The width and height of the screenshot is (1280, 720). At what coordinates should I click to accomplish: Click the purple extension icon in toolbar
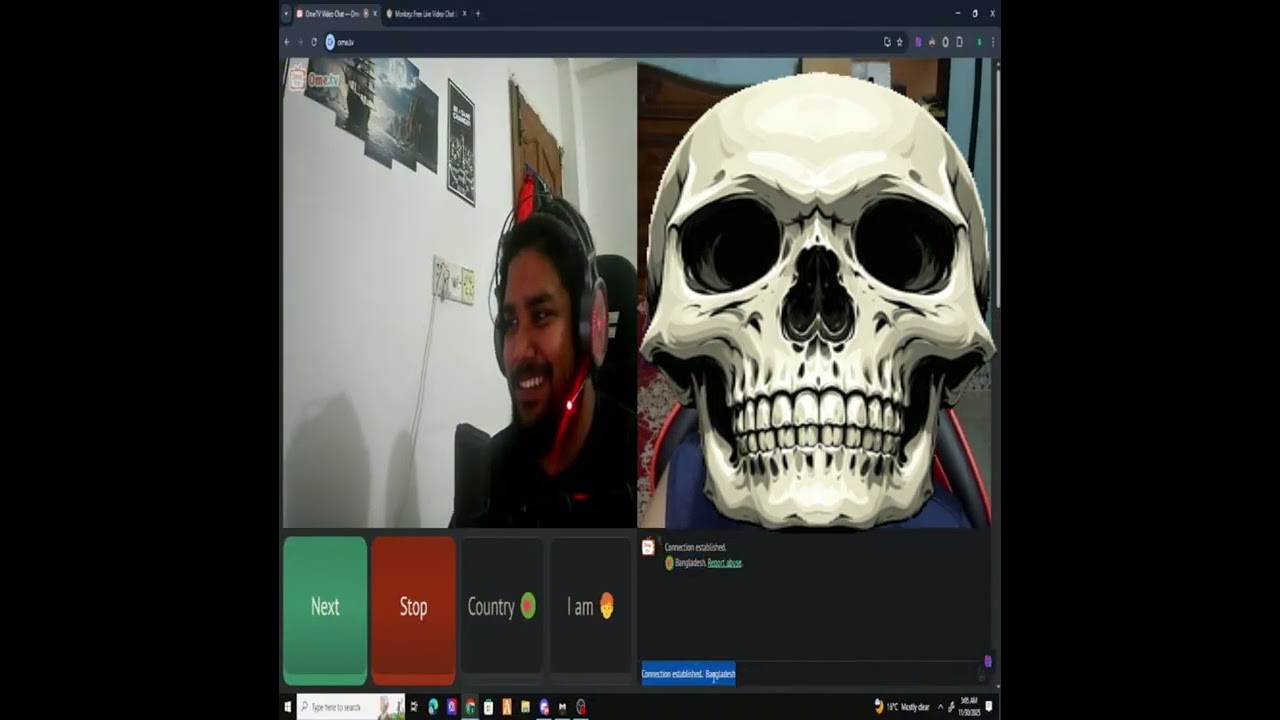point(918,42)
